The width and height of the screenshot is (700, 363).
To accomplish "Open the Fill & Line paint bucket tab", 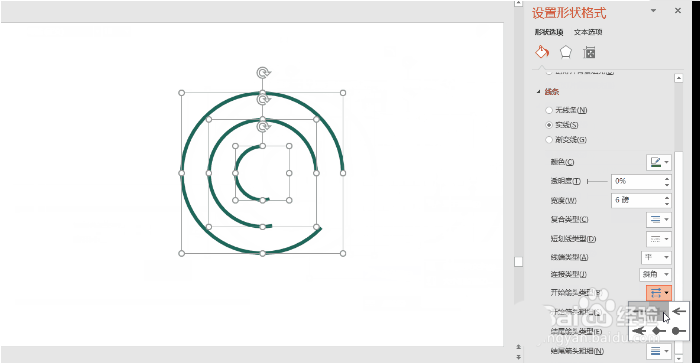I will (x=542, y=52).
